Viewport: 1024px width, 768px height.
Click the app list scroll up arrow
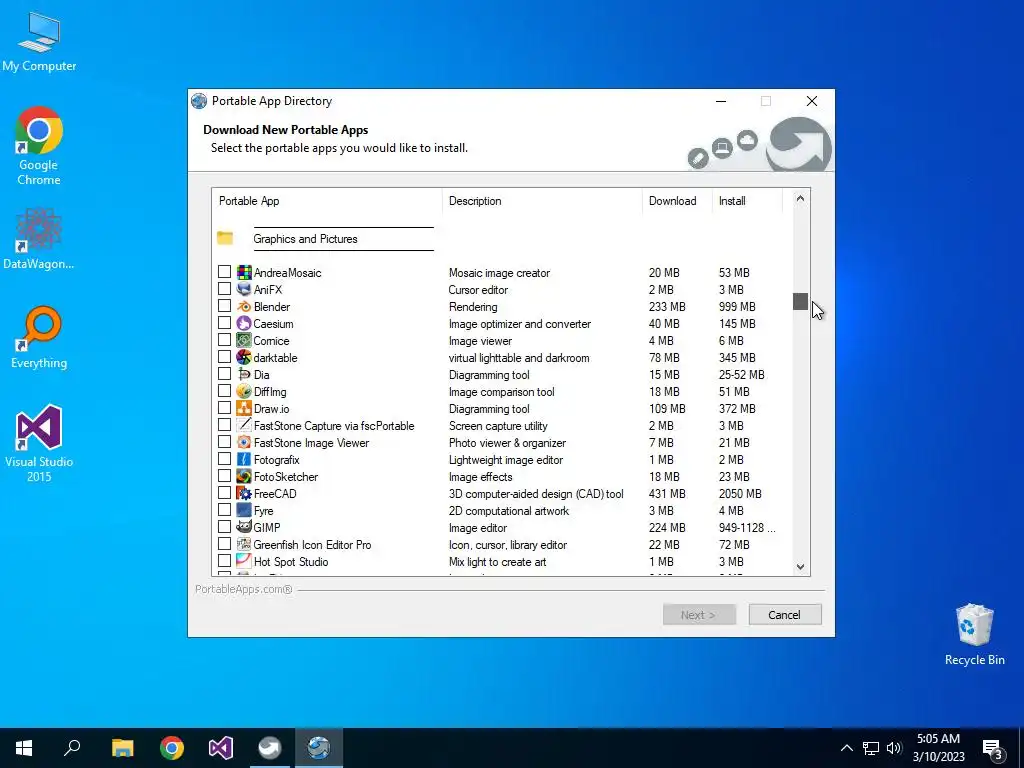[800, 199]
